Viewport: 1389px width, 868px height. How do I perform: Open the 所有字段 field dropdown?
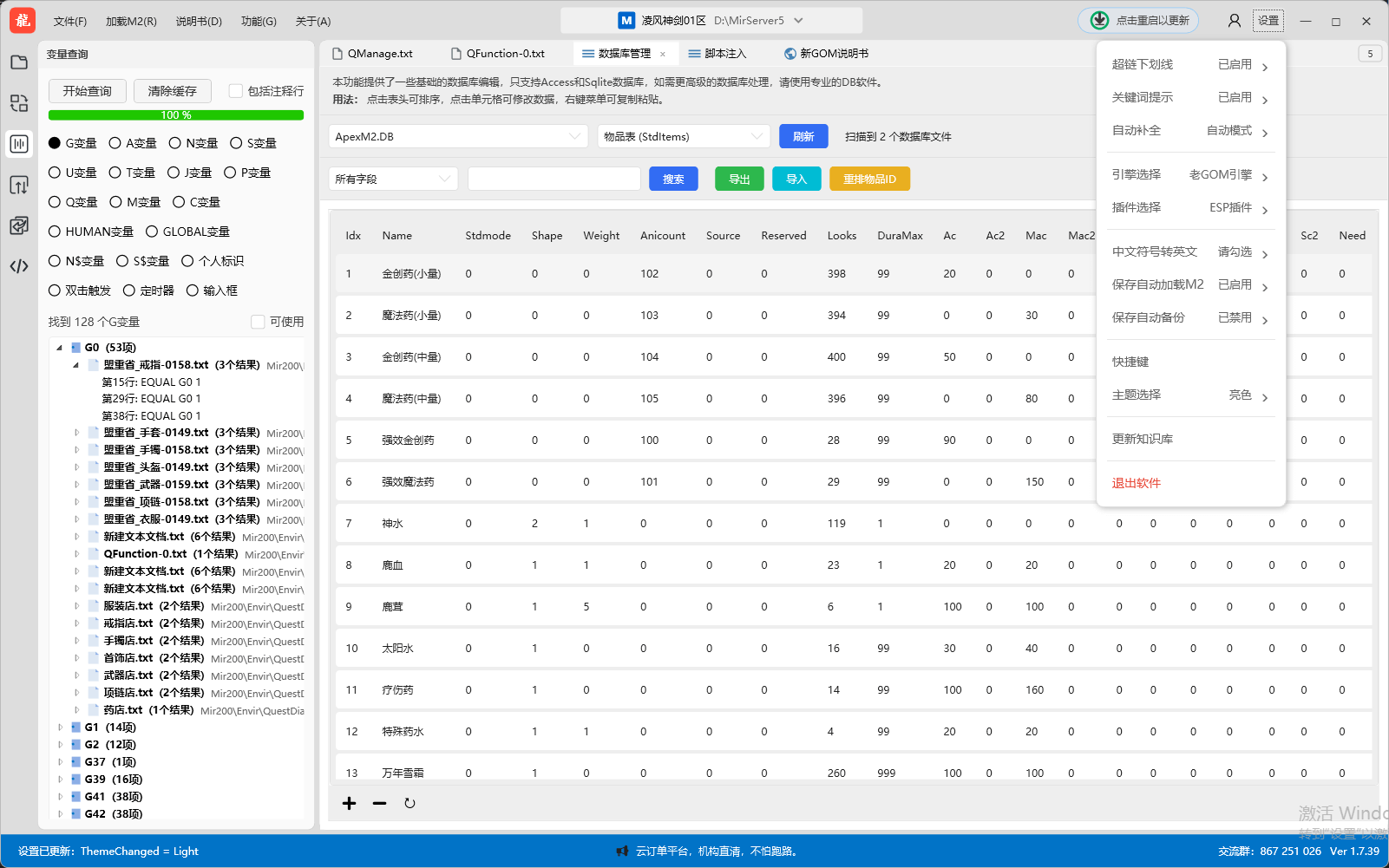(x=393, y=179)
